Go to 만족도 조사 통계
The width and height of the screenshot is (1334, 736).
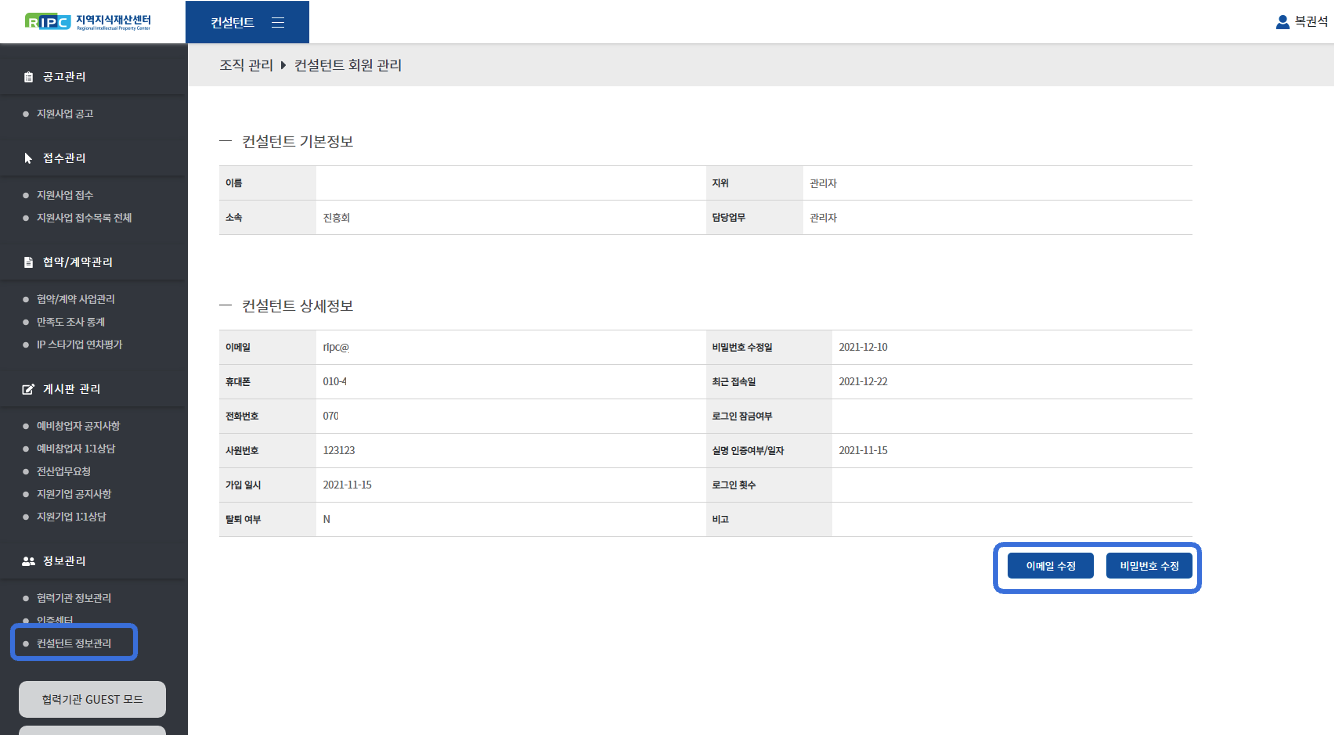71,322
